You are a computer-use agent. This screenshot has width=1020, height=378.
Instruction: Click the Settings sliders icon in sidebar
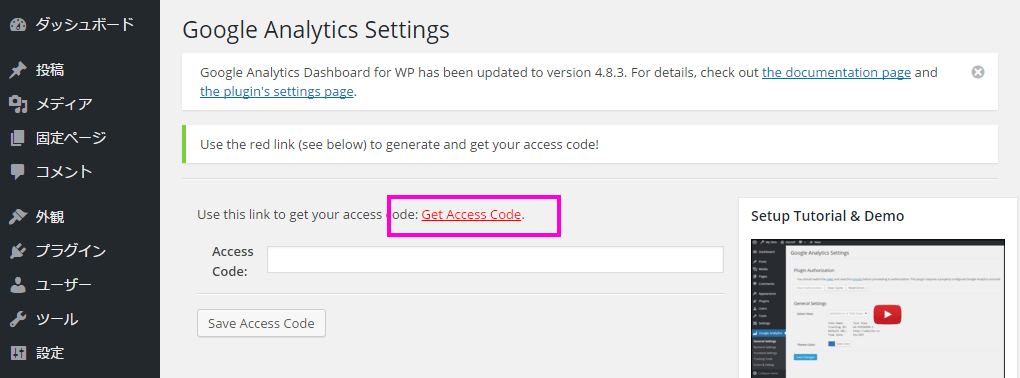tap(18, 353)
